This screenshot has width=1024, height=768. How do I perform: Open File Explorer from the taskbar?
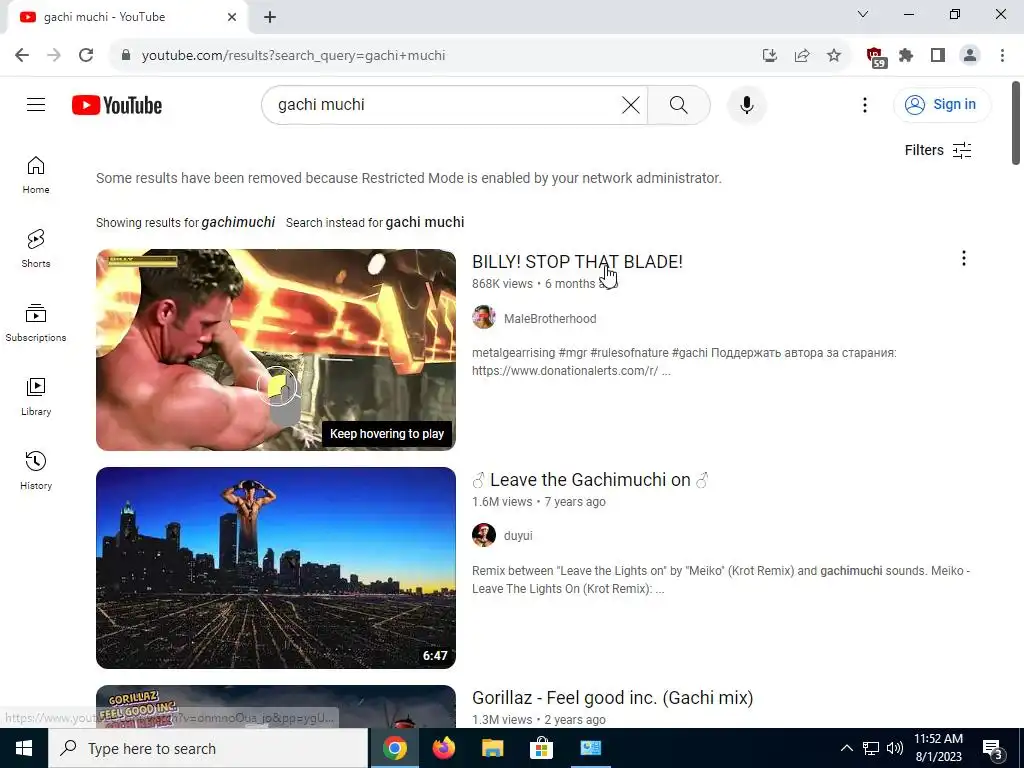(x=492, y=748)
